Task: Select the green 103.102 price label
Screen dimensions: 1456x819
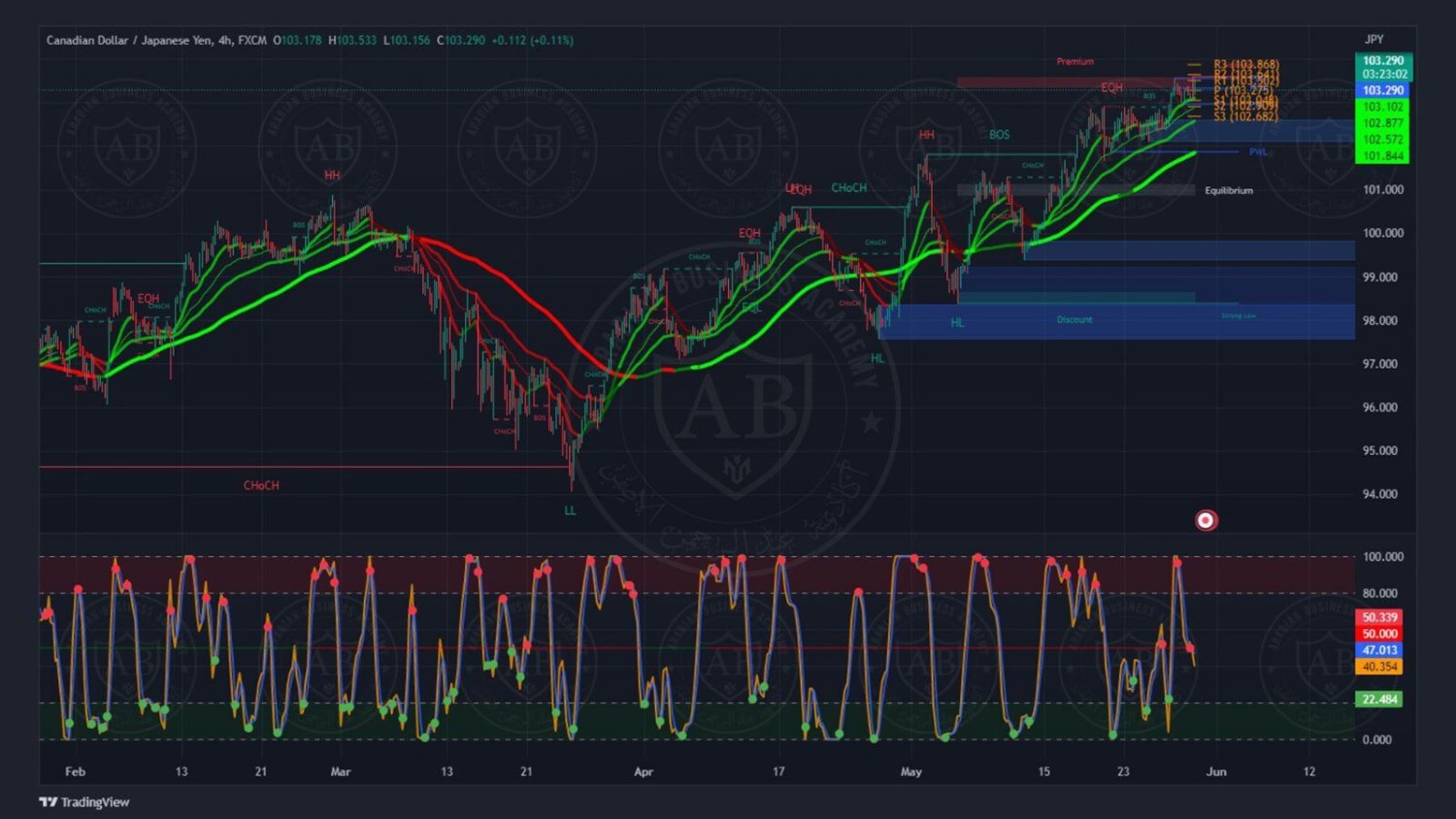Action: tap(1382, 107)
